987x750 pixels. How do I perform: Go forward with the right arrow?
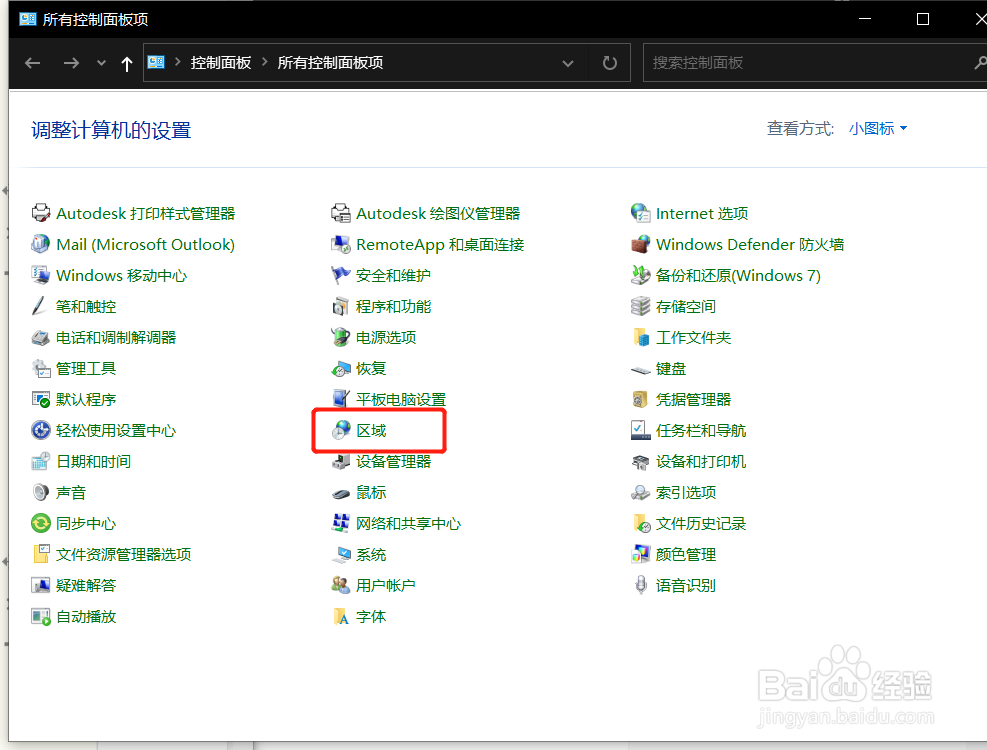click(71, 63)
